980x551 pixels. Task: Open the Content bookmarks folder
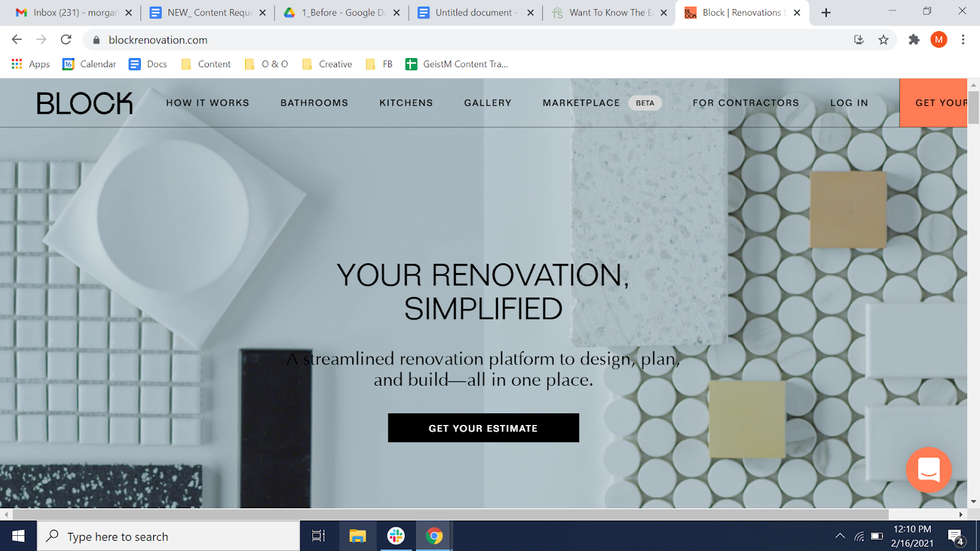[x=206, y=64]
